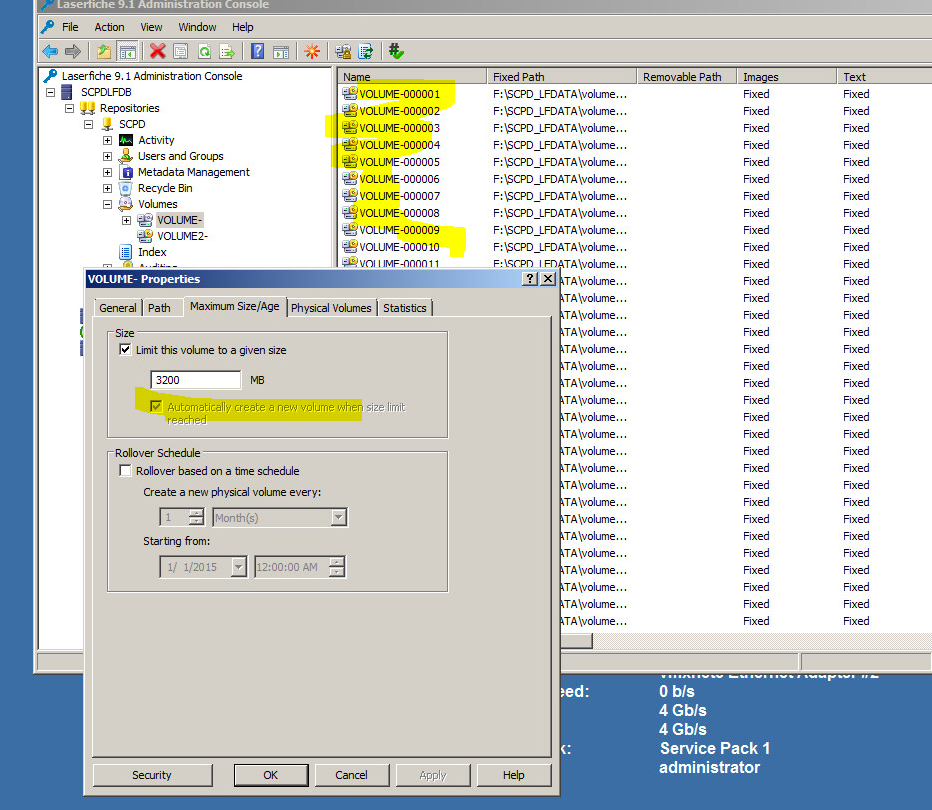Expand the Recycle Bin node
Image resolution: width=932 pixels, height=810 pixels.
(107, 188)
